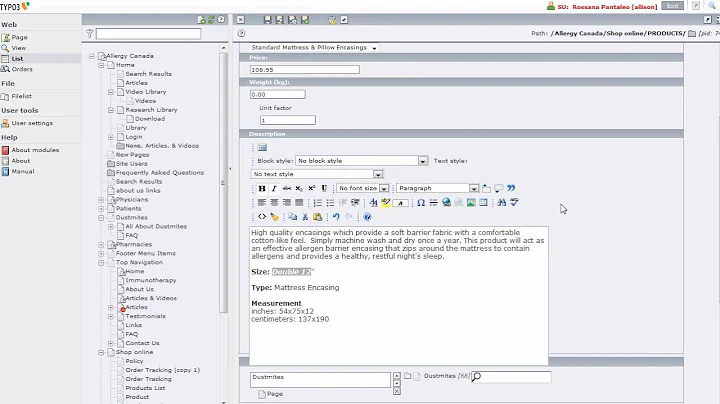Create a new page in the page tree toolbar
720x404 pixels.
point(201,20)
